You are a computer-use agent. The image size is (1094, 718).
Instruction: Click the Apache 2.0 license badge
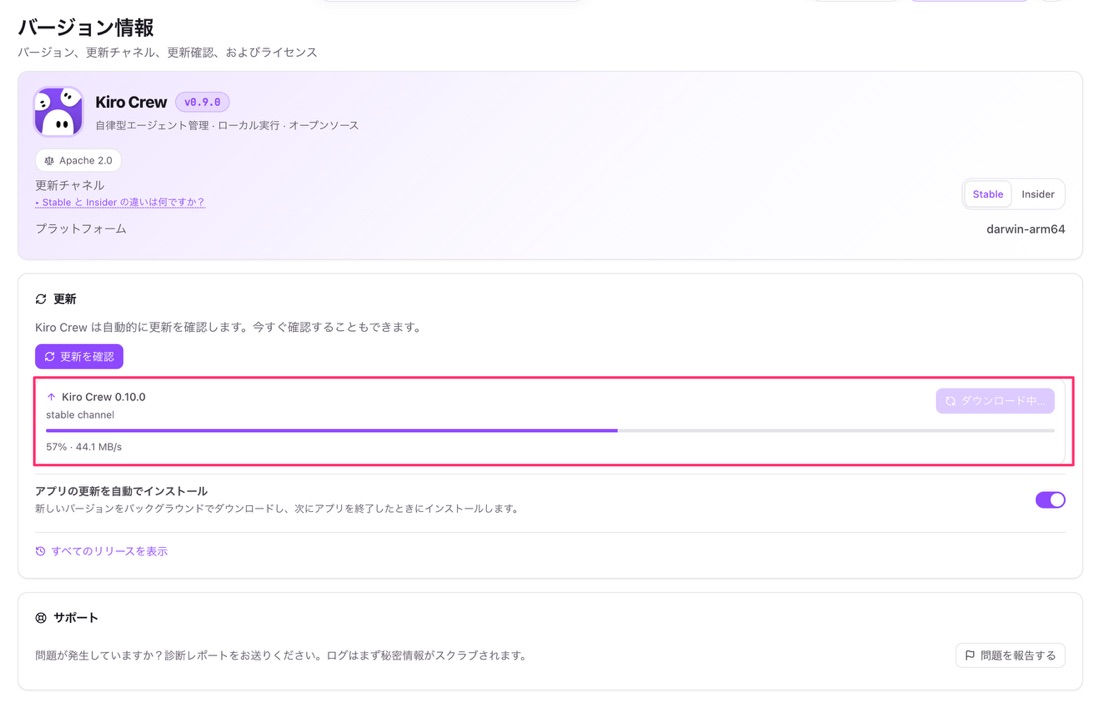click(78, 160)
